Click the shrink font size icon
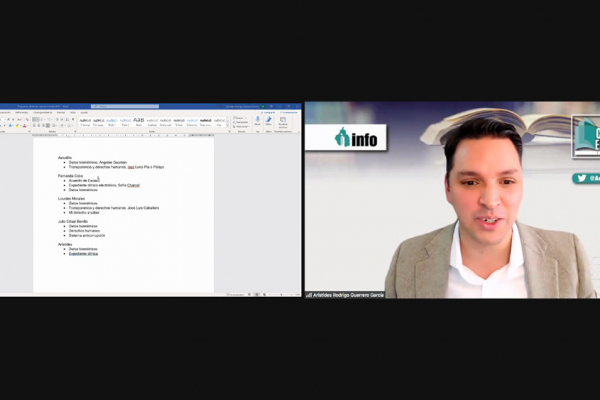Viewport: 600px width, 400px height. [13, 119]
